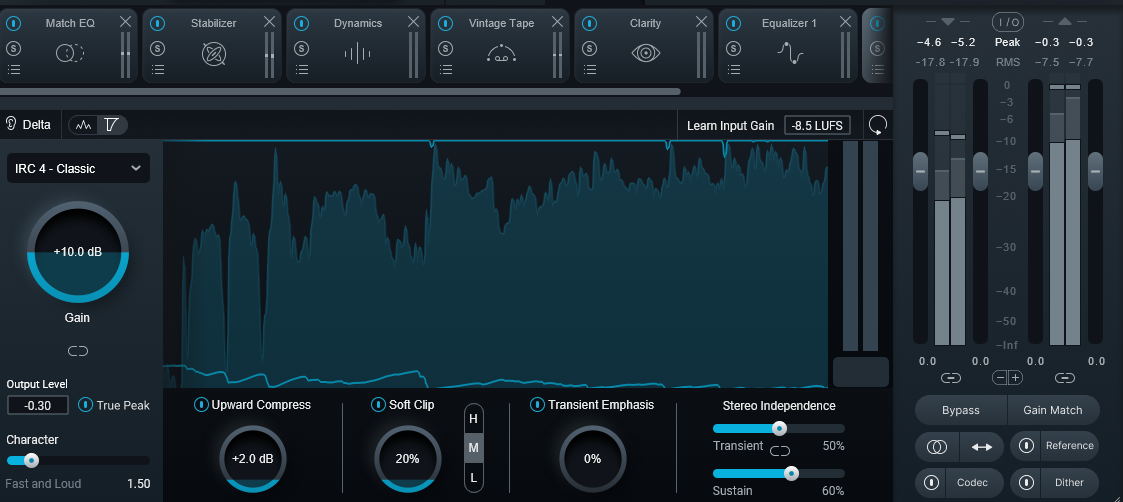Open the Equalizer 1 curve icon

(x=791, y=52)
